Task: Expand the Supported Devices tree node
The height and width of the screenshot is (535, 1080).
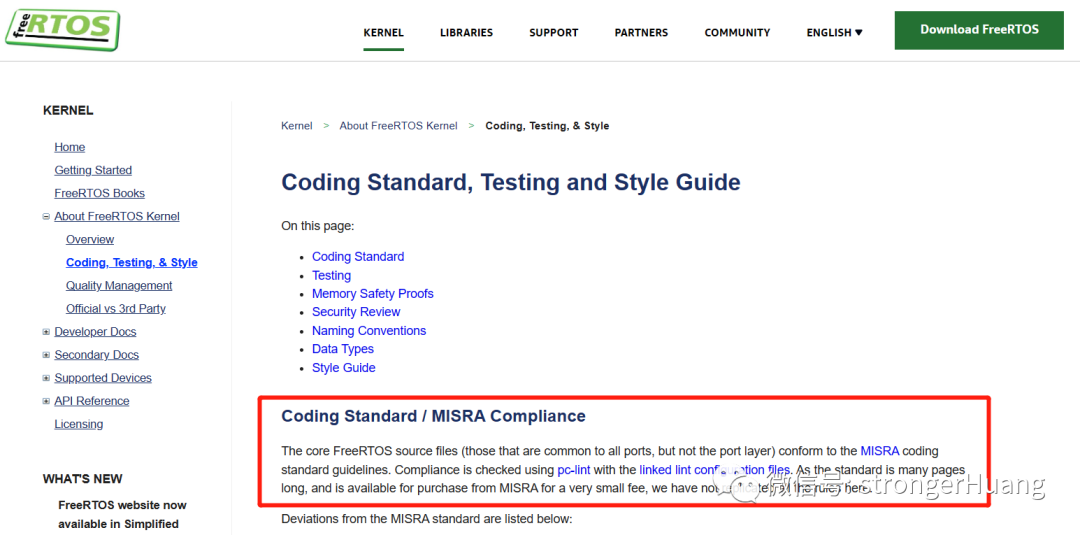Action: coord(46,378)
